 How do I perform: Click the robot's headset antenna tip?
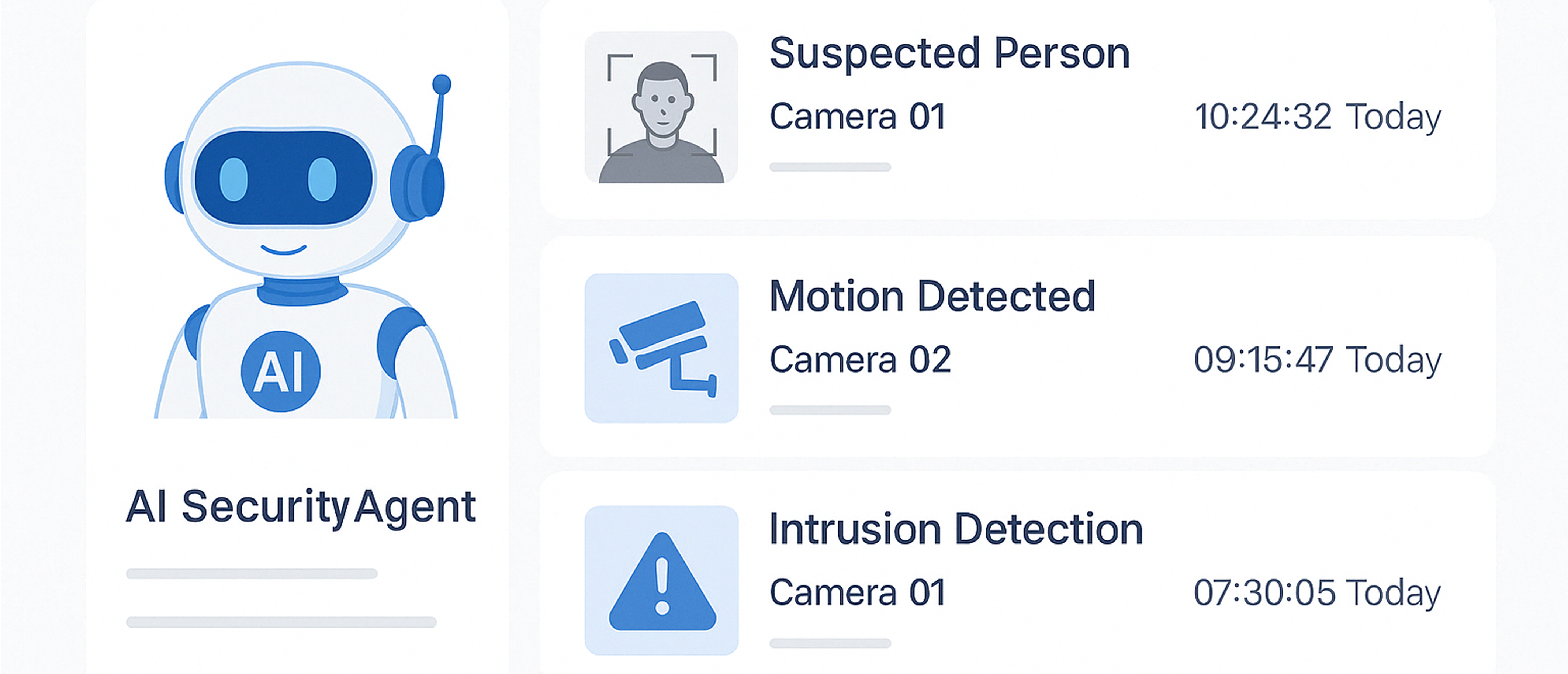(441, 84)
